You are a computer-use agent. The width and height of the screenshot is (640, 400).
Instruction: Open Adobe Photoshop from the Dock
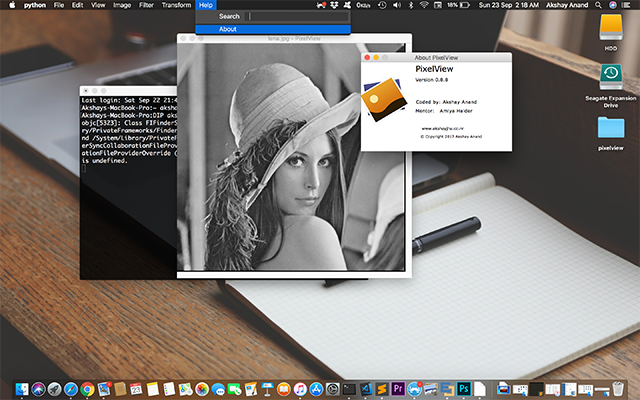[x=464, y=389]
